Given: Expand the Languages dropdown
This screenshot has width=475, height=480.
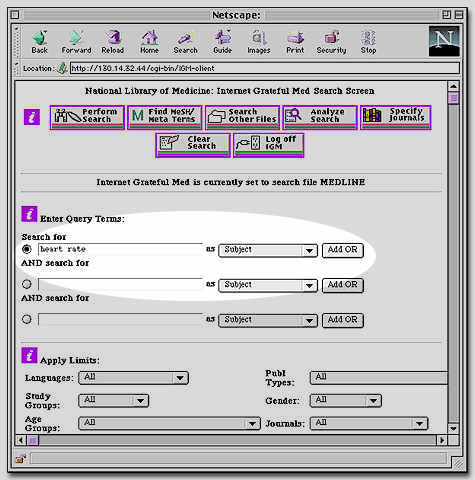Looking at the screenshot, I should point(133,378).
